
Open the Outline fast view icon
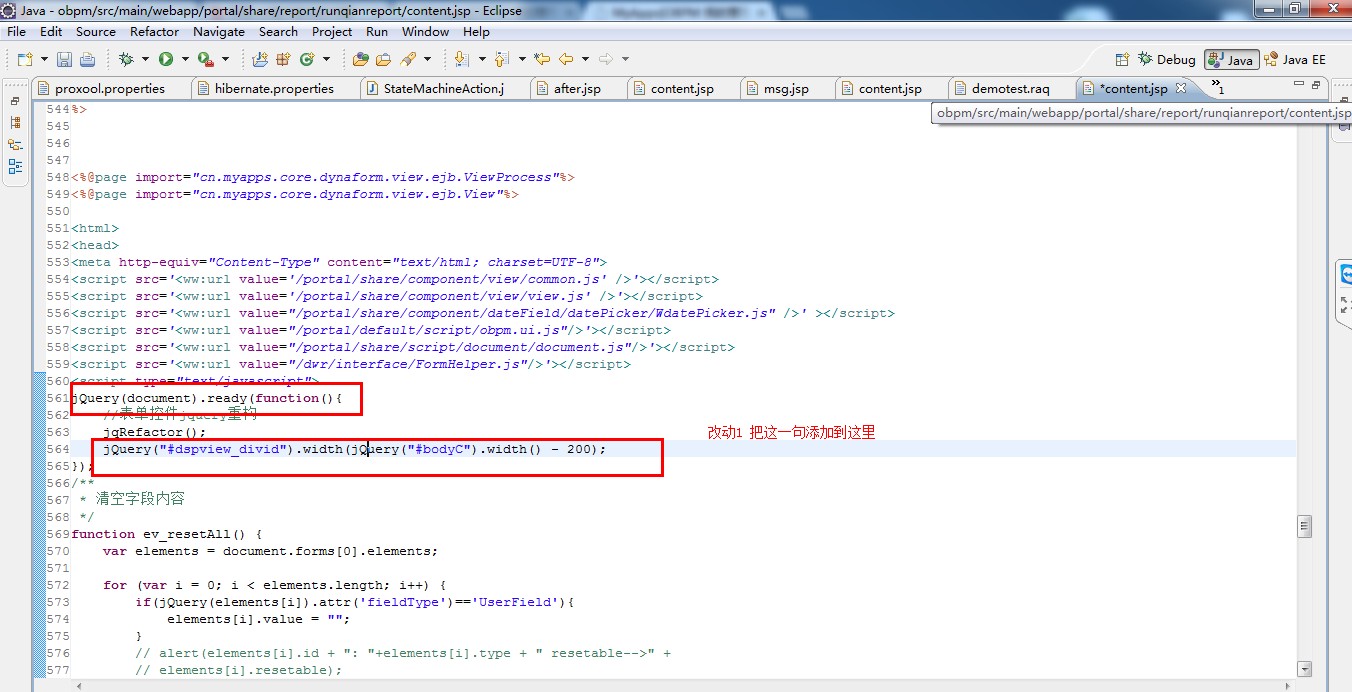[x=15, y=166]
